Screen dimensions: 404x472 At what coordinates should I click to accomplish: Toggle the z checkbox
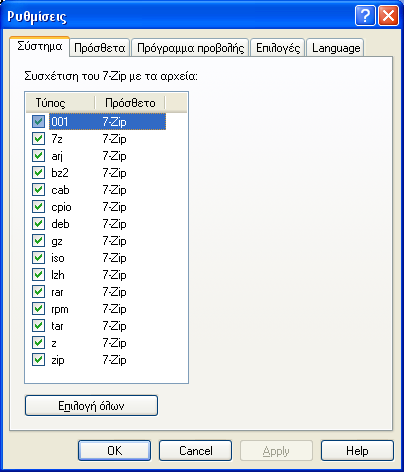click(x=38, y=342)
